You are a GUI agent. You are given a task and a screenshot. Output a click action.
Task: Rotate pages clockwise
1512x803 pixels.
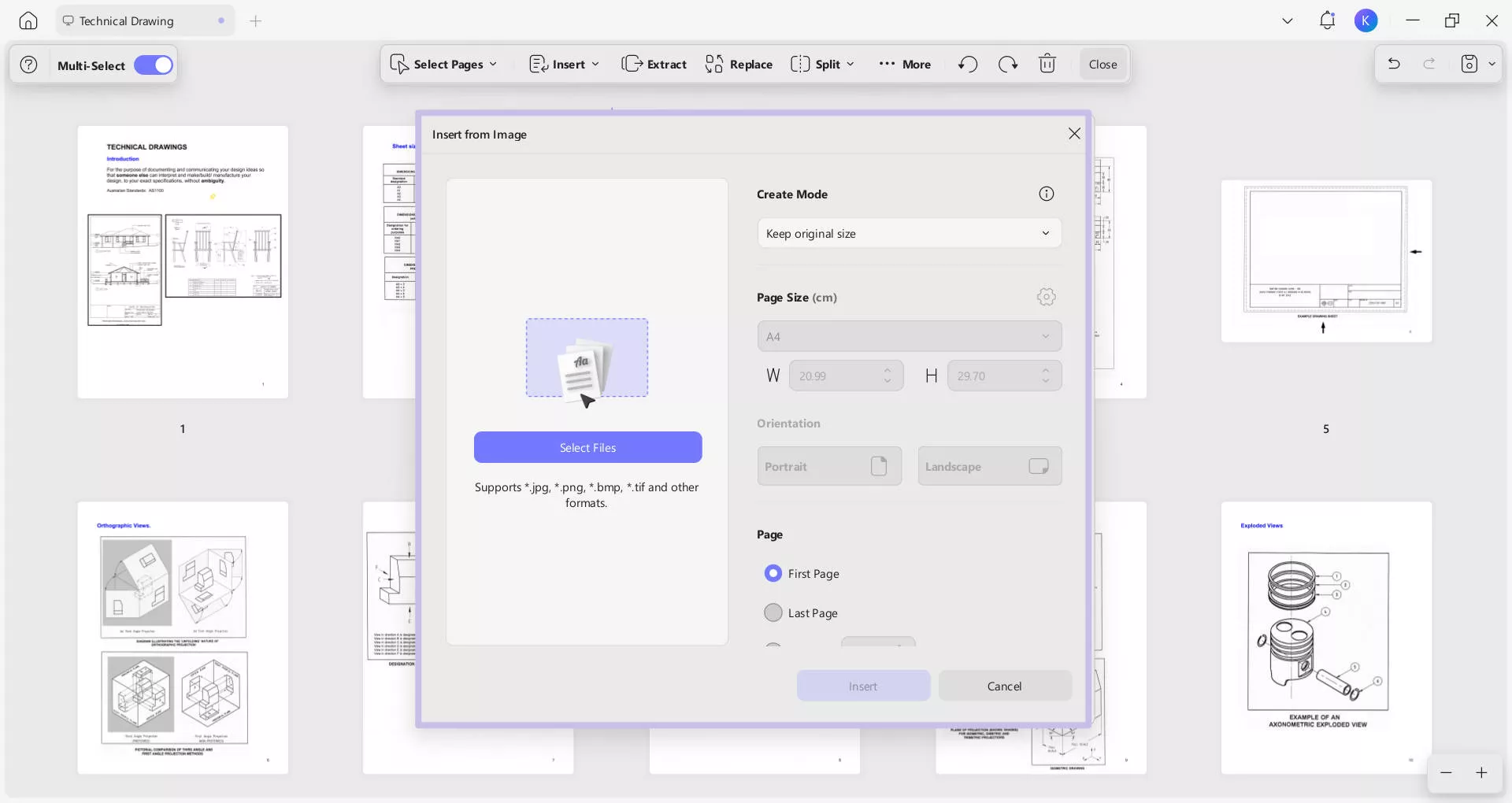pos(1008,65)
